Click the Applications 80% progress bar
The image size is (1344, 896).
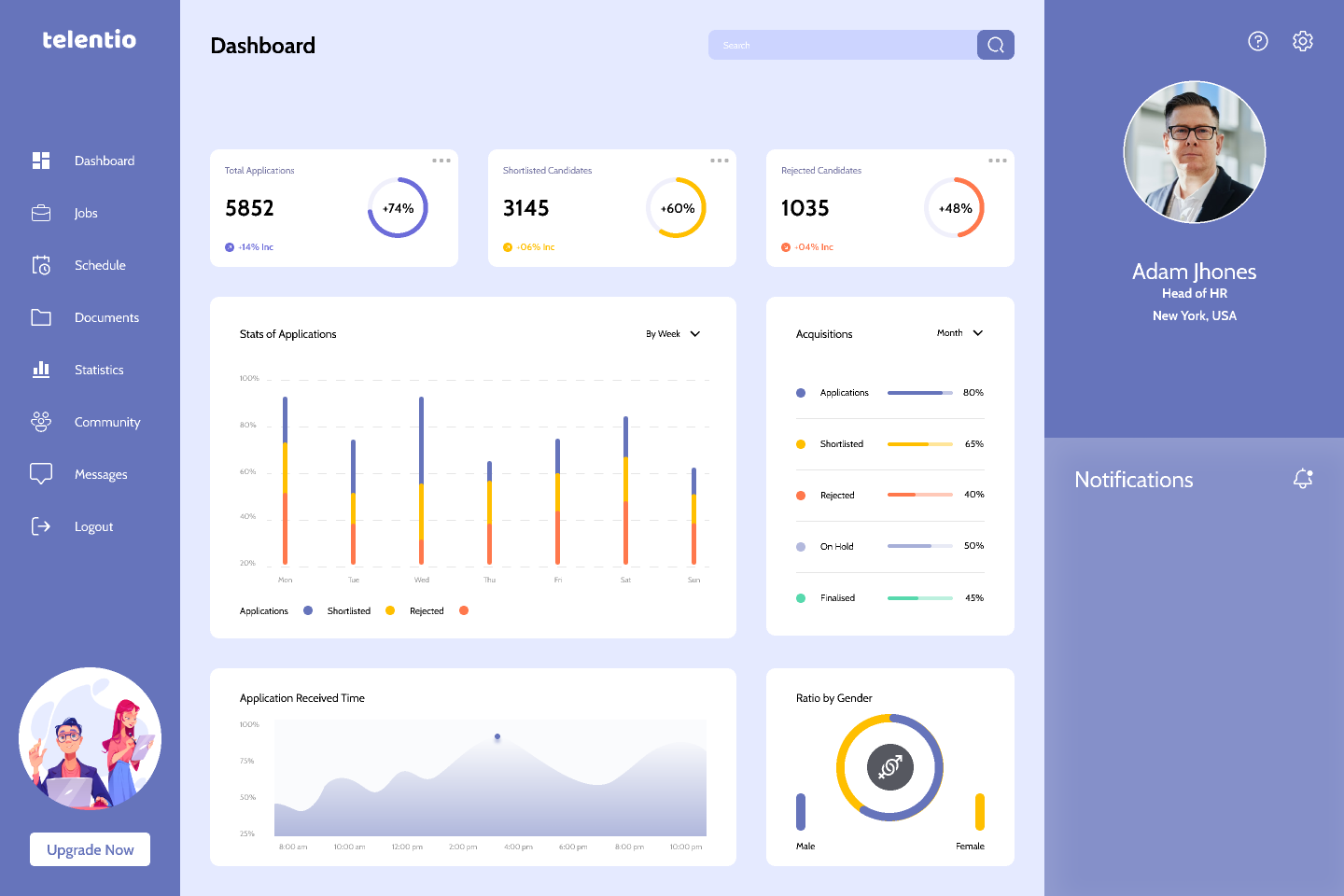click(x=920, y=393)
